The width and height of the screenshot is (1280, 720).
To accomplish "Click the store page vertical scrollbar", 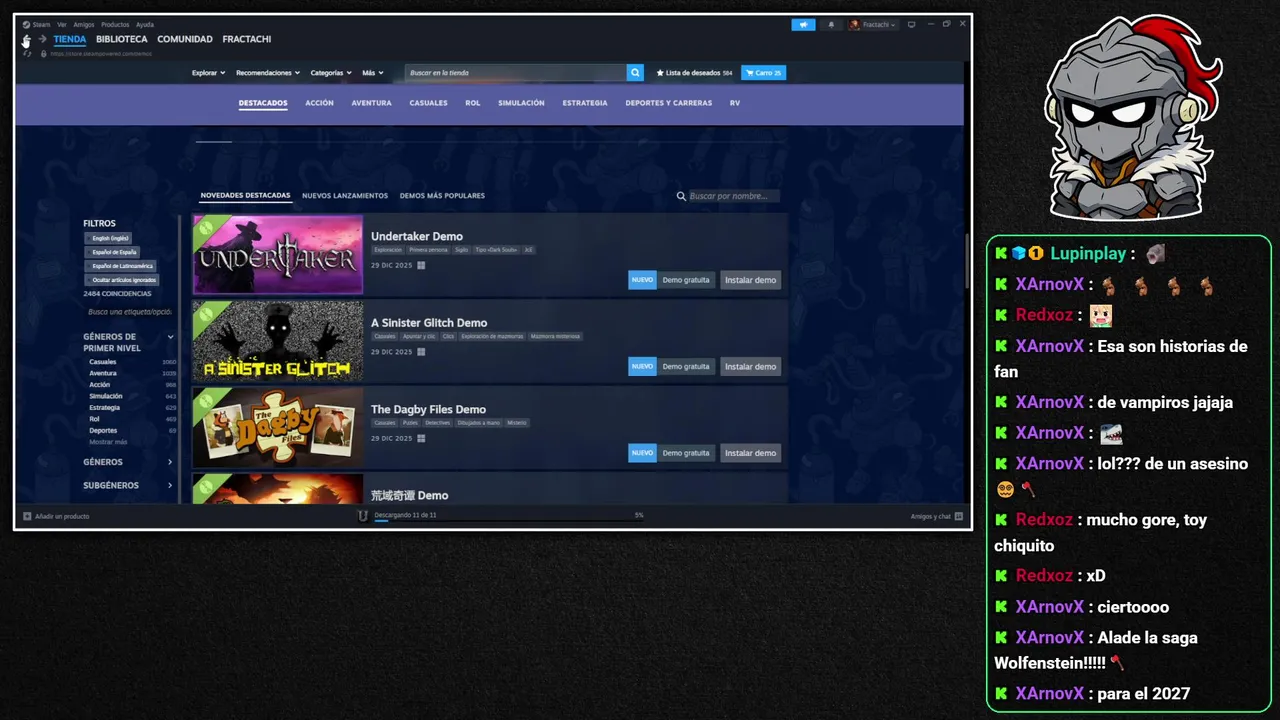I will pos(966,260).
